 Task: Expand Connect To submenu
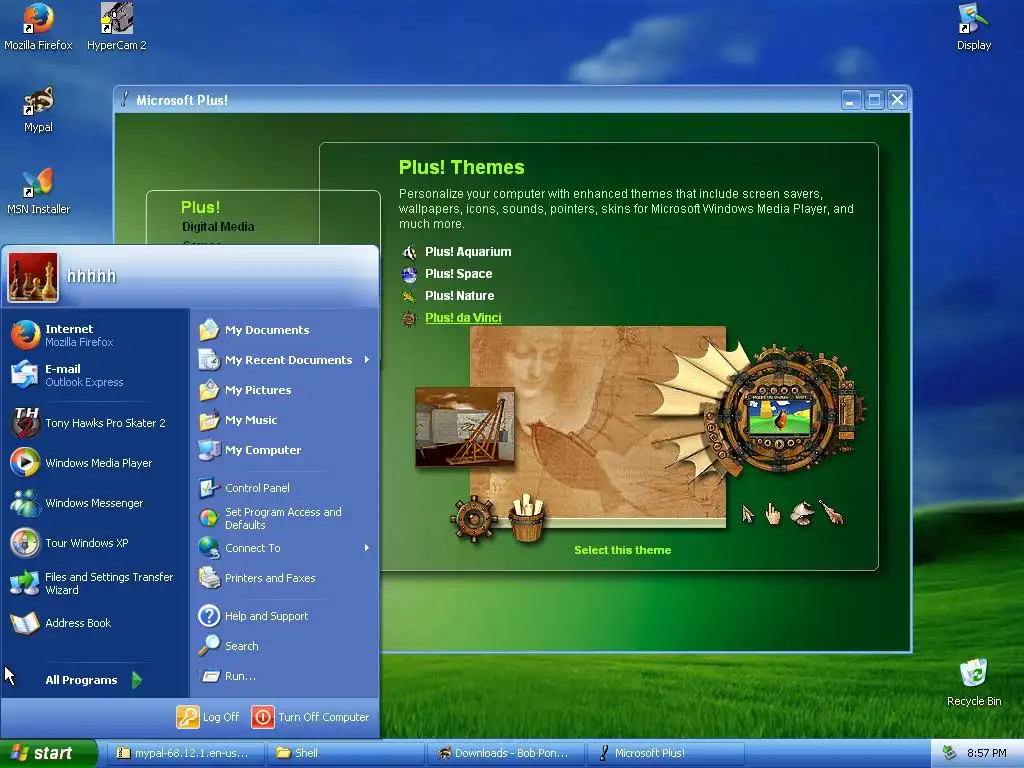(284, 548)
